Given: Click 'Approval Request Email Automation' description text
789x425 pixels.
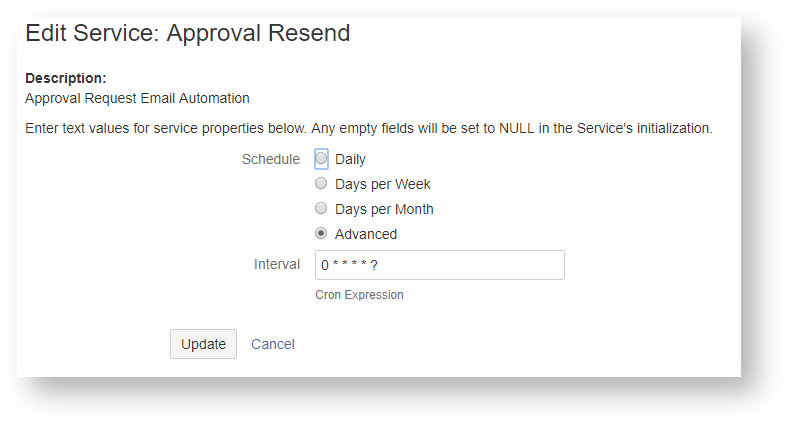Looking at the screenshot, I should (137, 98).
